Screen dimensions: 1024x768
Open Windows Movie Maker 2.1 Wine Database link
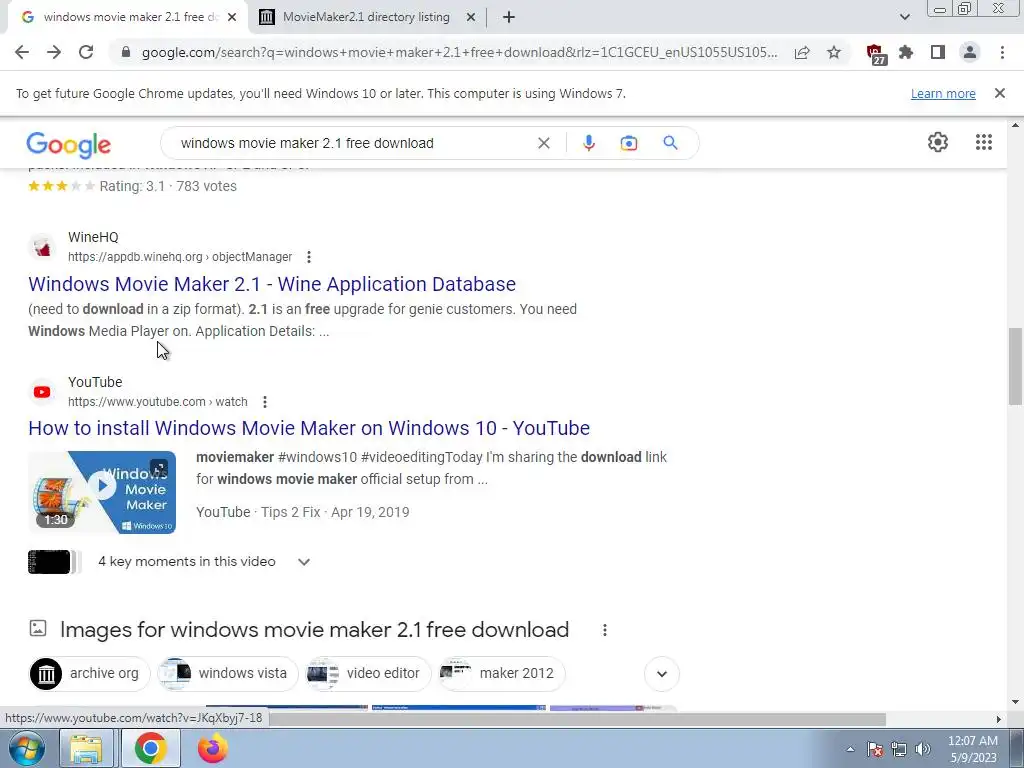click(x=272, y=284)
